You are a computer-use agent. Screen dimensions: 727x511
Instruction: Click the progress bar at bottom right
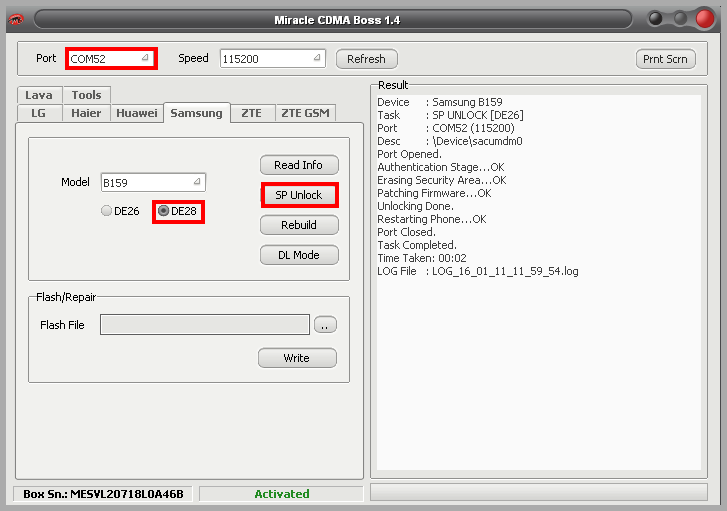click(x=539, y=492)
